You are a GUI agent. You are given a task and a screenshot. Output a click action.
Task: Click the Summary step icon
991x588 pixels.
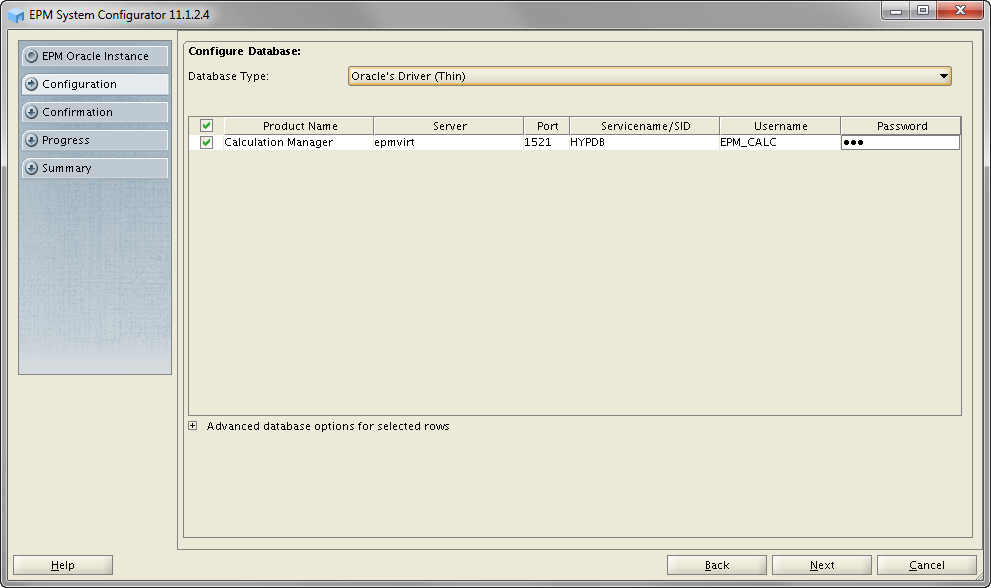pos(31,168)
